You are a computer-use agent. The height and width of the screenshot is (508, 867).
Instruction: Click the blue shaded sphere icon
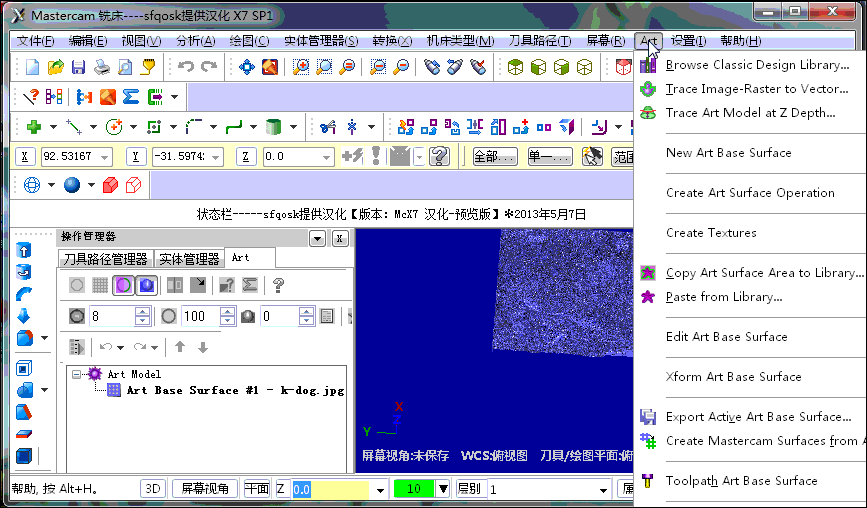pyautogui.click(x=72, y=185)
